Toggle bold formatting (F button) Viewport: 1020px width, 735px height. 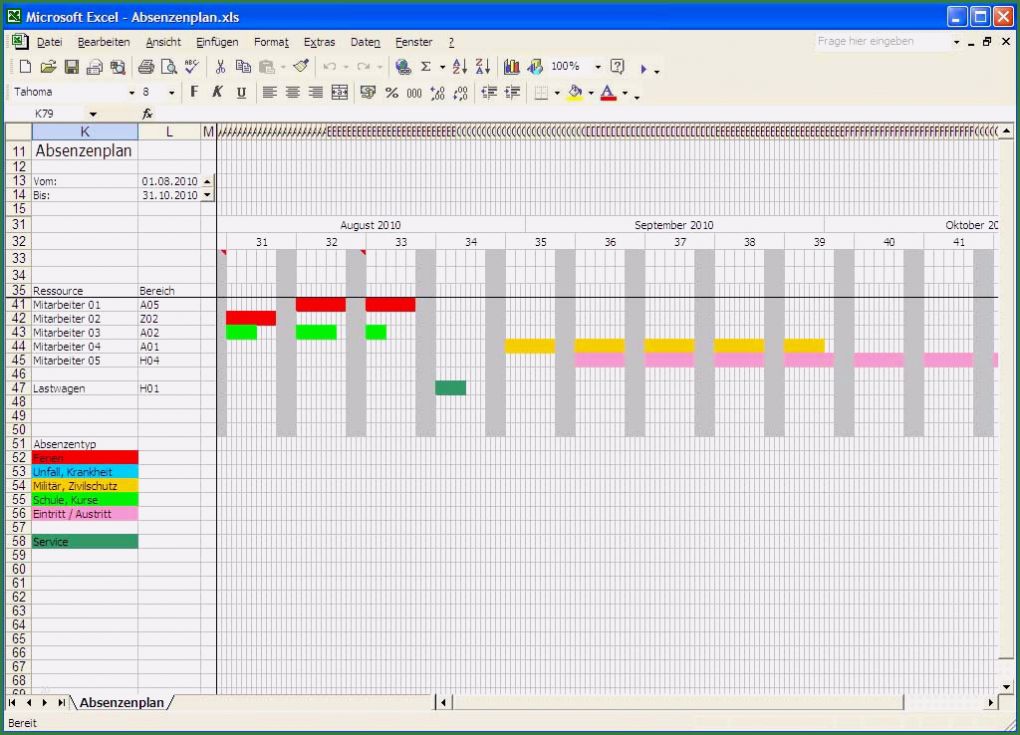pos(196,93)
